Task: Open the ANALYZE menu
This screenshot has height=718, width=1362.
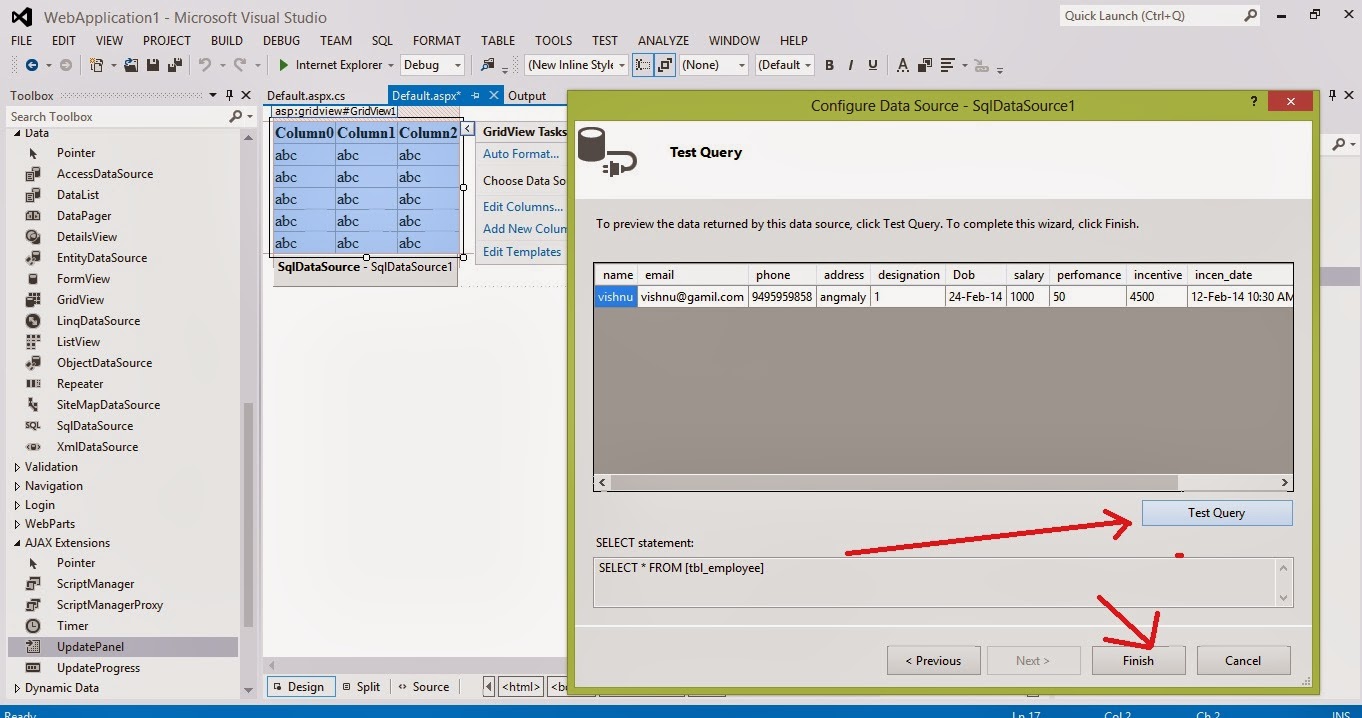Action: tap(663, 40)
